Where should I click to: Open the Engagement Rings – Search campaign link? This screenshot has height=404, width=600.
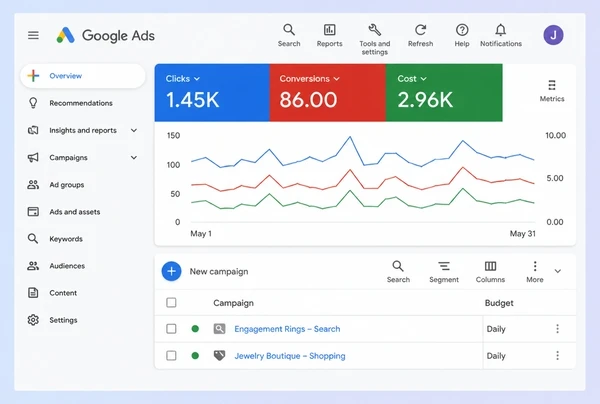pos(287,329)
